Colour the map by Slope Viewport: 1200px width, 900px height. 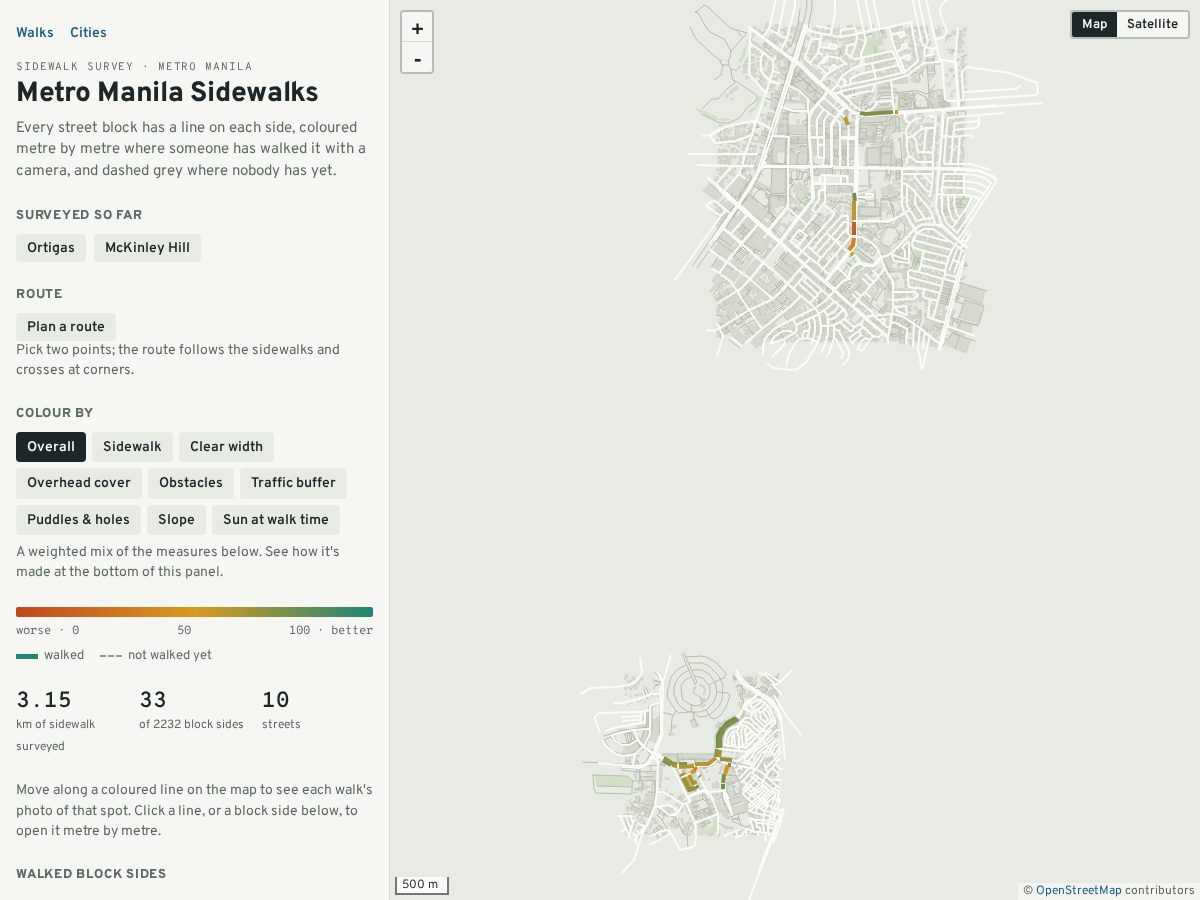tap(176, 520)
